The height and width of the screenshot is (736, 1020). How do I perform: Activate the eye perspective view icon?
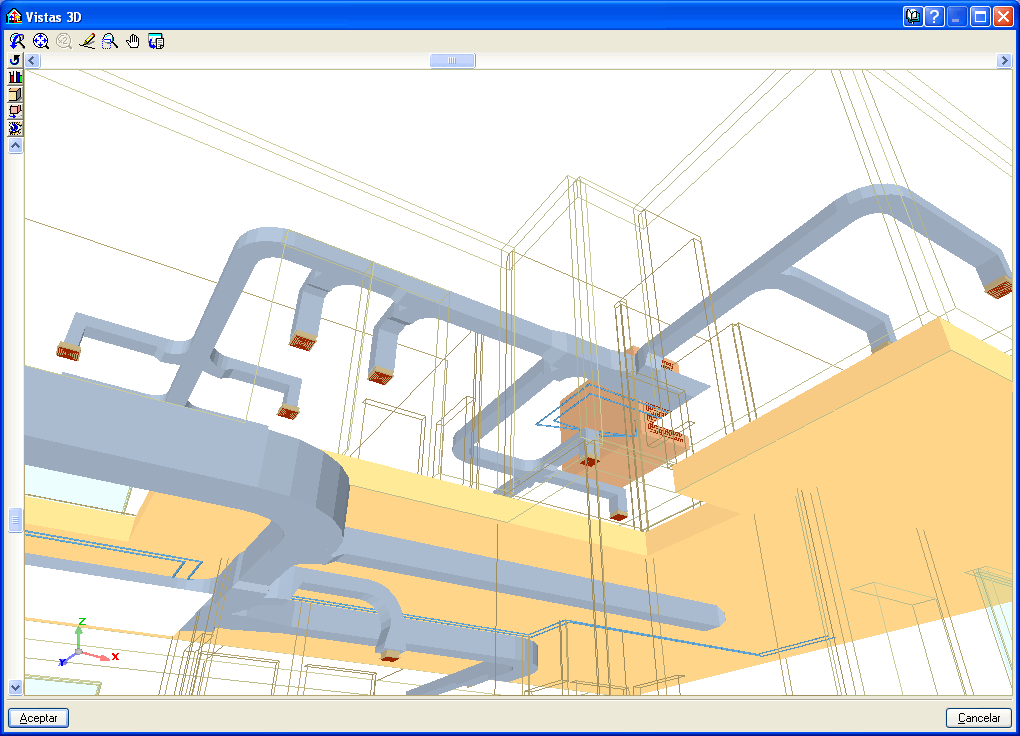point(14,127)
